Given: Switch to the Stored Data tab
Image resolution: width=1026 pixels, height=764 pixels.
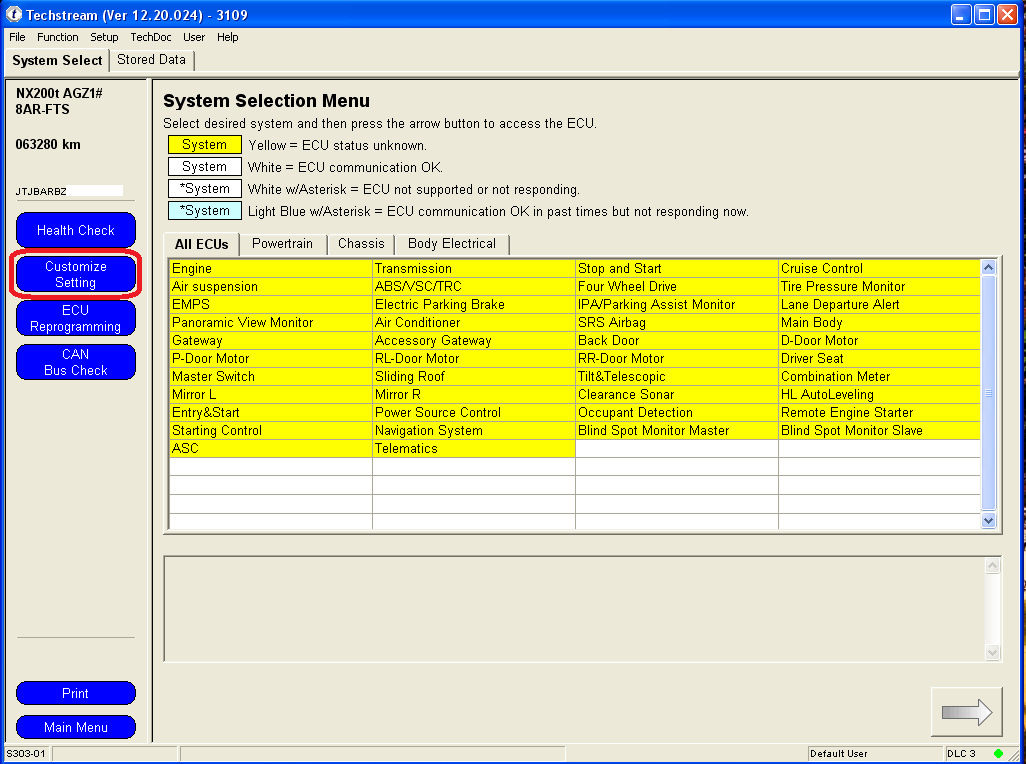Looking at the screenshot, I should (x=151, y=60).
